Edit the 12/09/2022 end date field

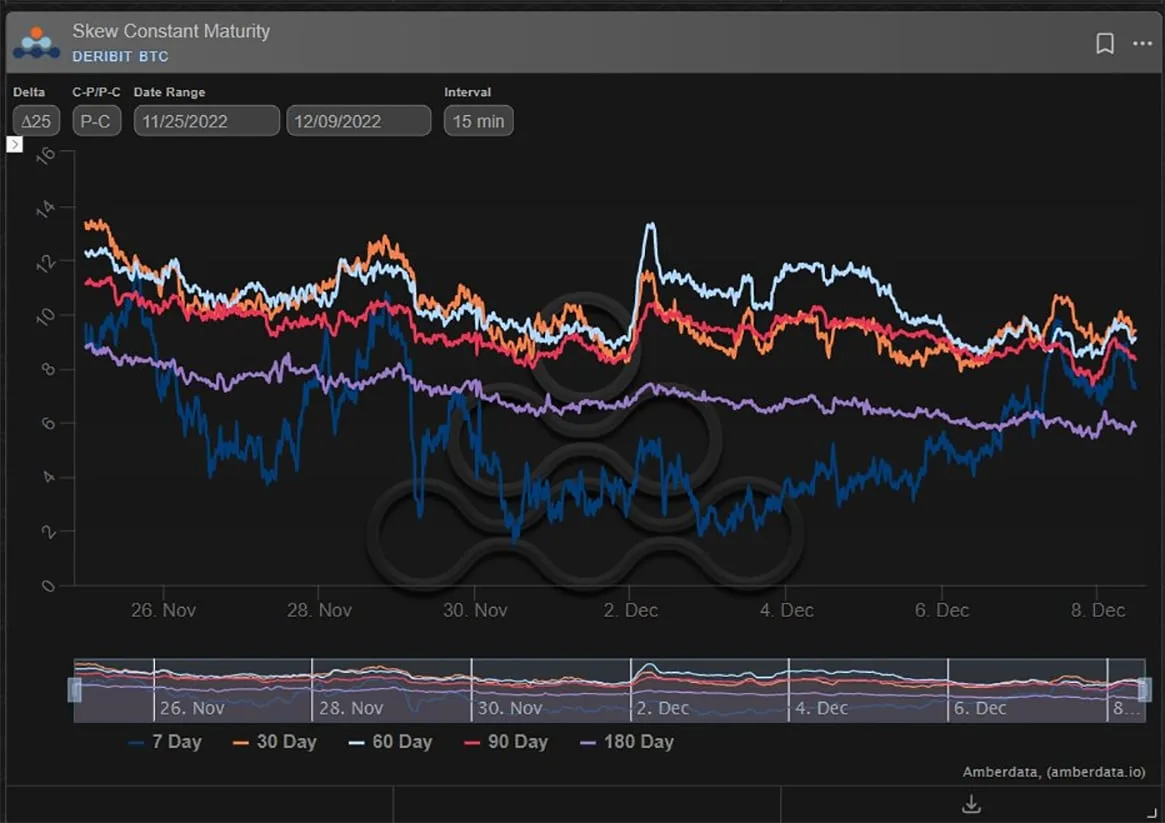coord(359,121)
